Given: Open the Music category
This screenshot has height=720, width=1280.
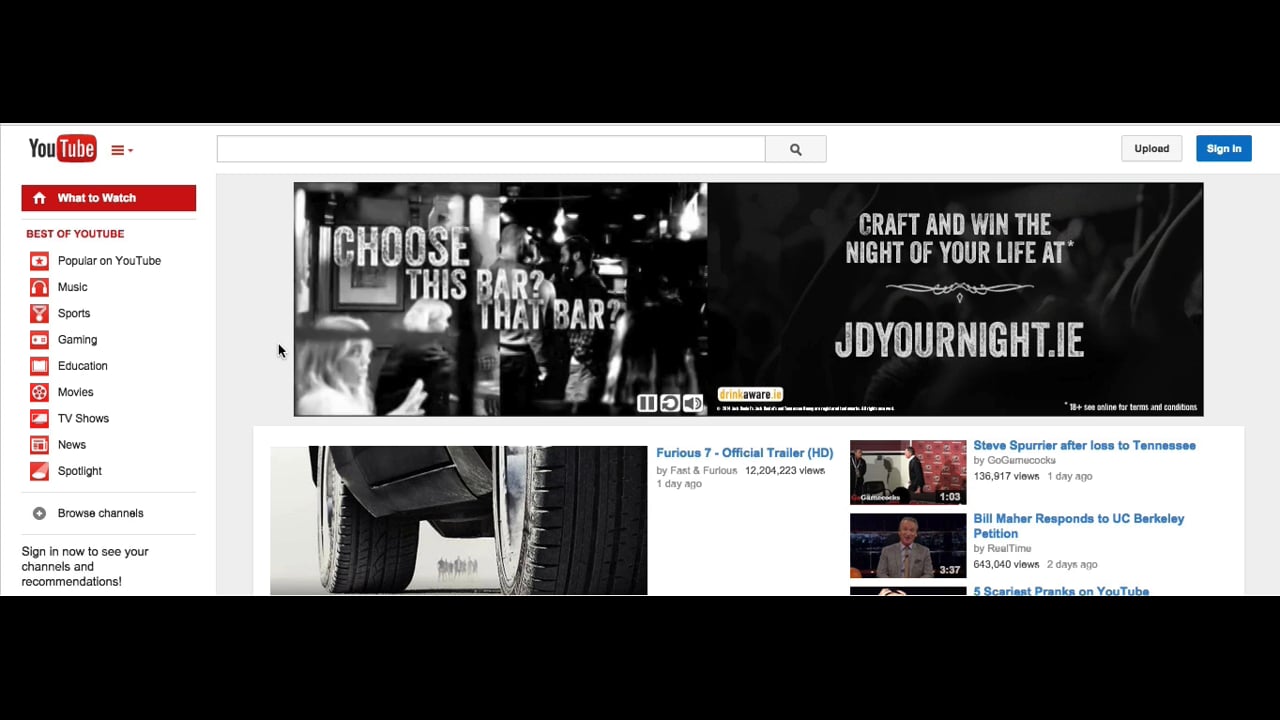Looking at the screenshot, I should 72,287.
